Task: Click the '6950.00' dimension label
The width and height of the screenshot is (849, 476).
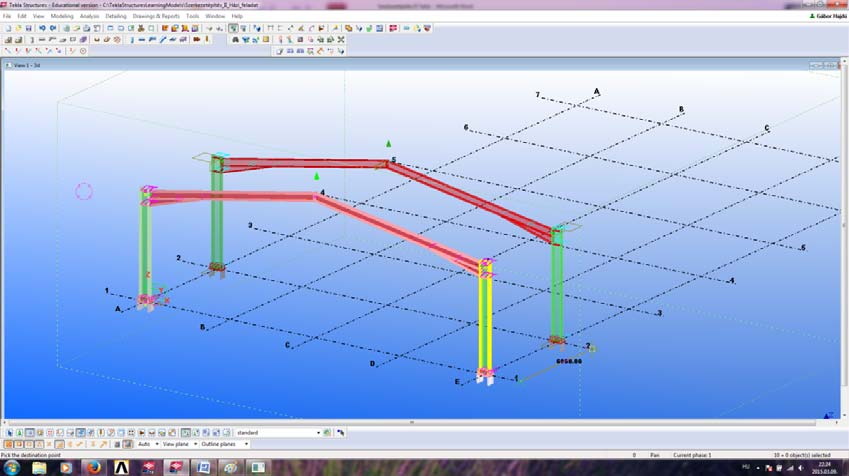Action: click(x=569, y=361)
